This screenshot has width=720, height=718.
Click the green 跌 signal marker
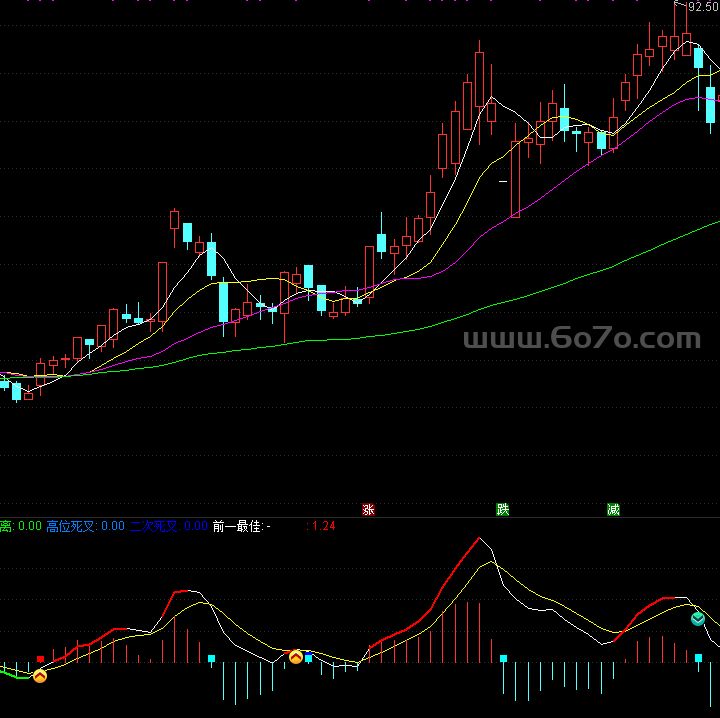point(503,510)
